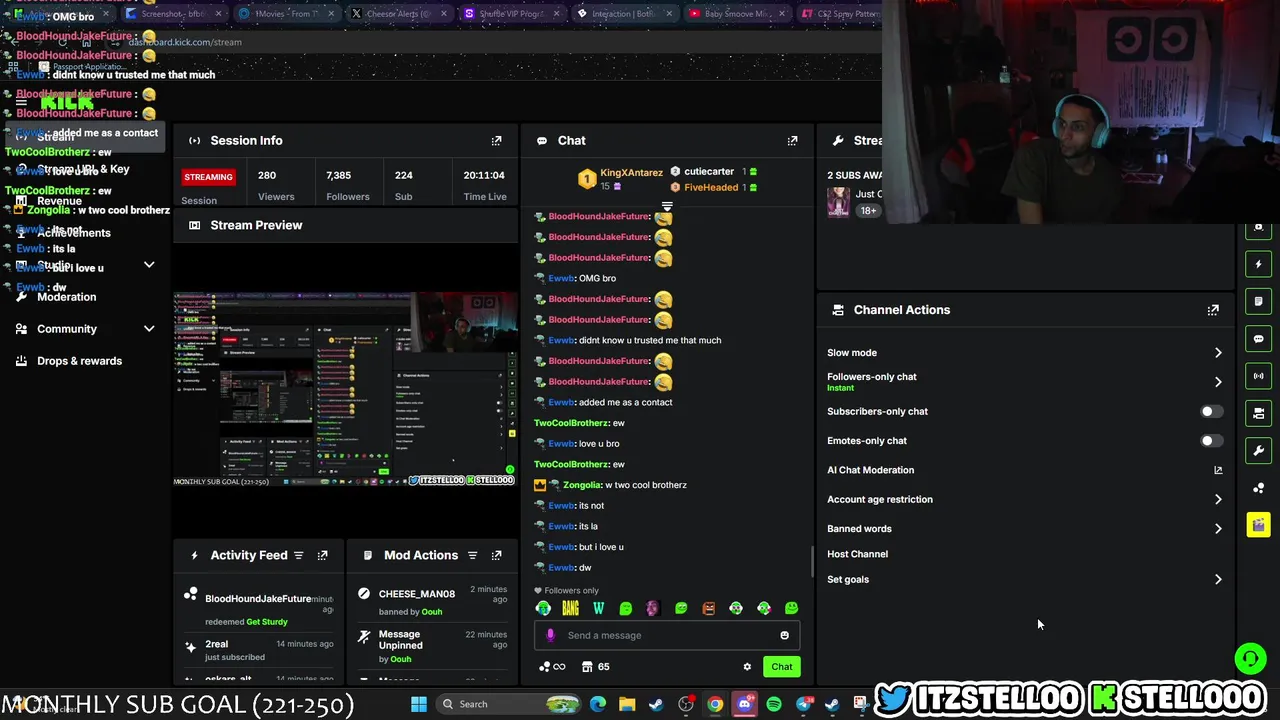Click the chat panel scrollbar
1280x720 pixels.
coord(812,561)
